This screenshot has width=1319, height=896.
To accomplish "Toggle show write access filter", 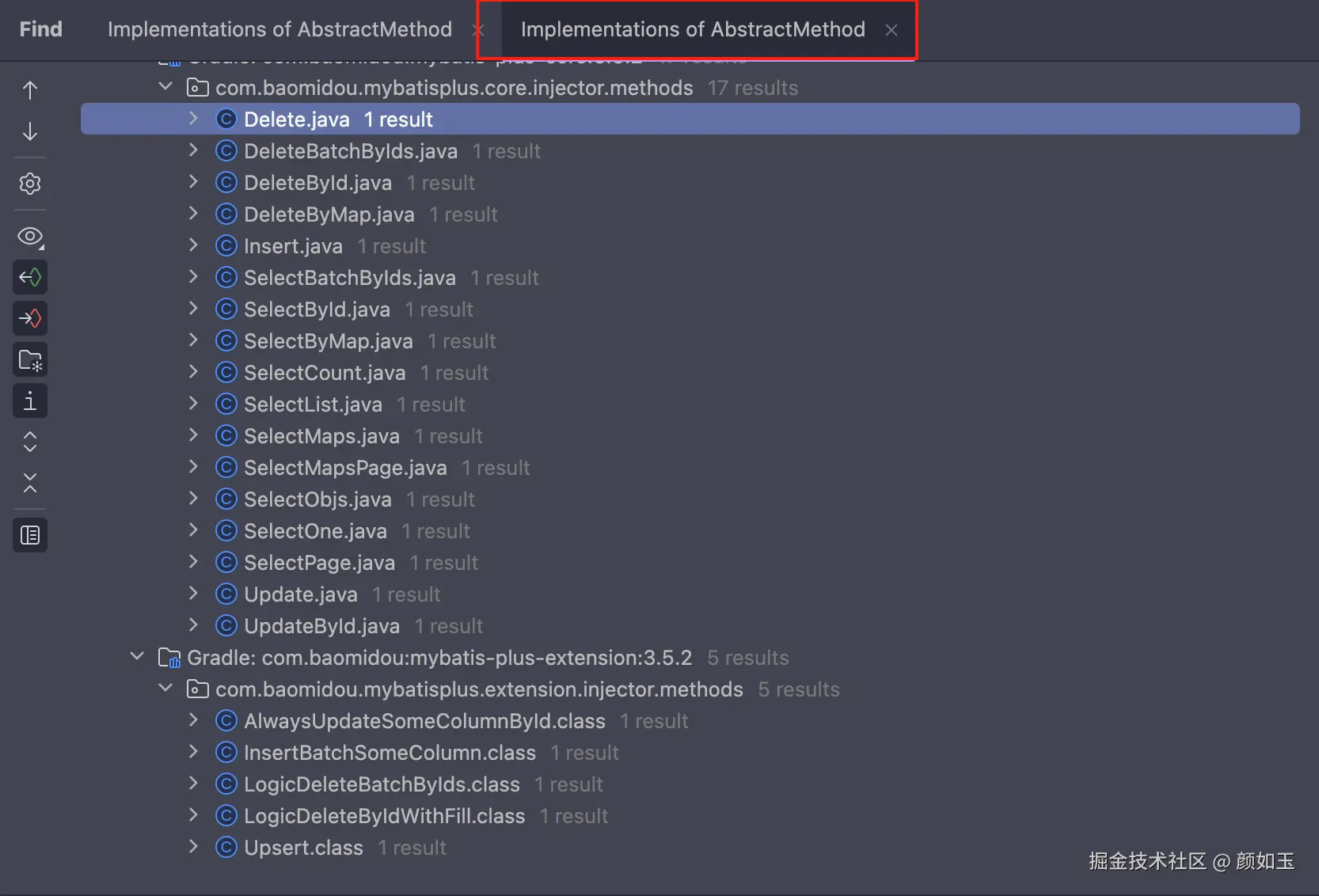I will (30, 318).
